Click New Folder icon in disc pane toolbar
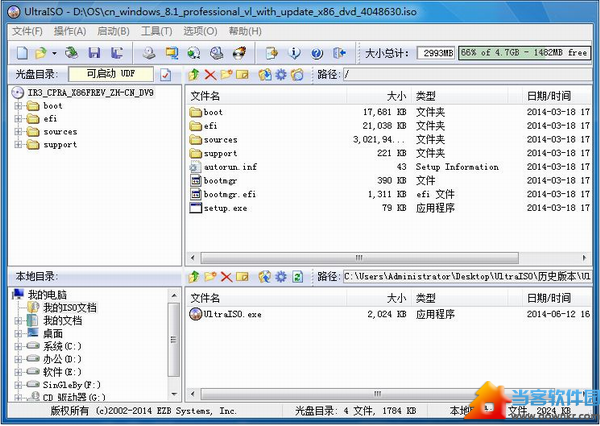600x426 pixels. pyautogui.click(x=226, y=74)
